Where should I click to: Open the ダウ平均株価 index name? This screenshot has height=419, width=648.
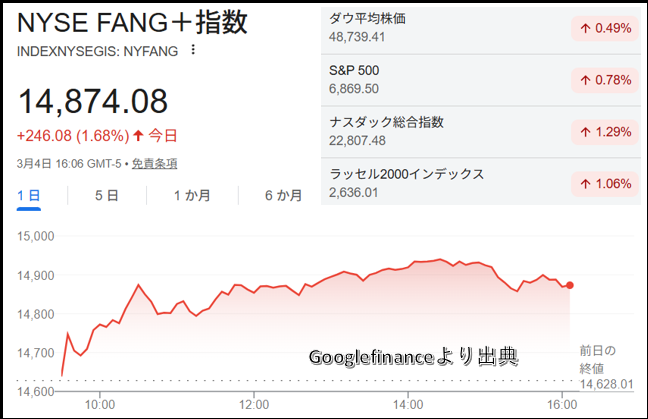point(366,18)
